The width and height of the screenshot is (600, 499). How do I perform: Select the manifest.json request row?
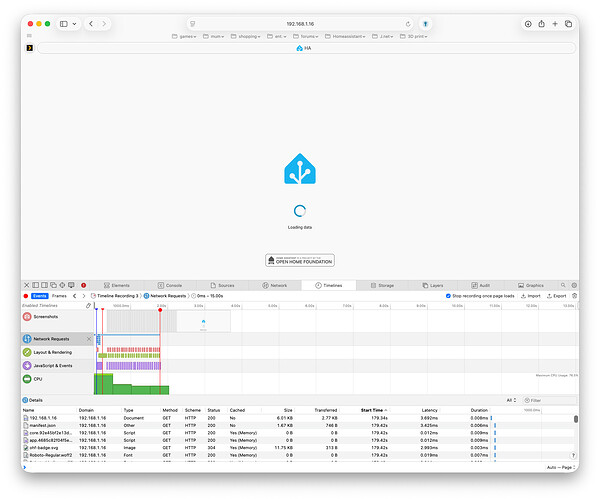257,425
